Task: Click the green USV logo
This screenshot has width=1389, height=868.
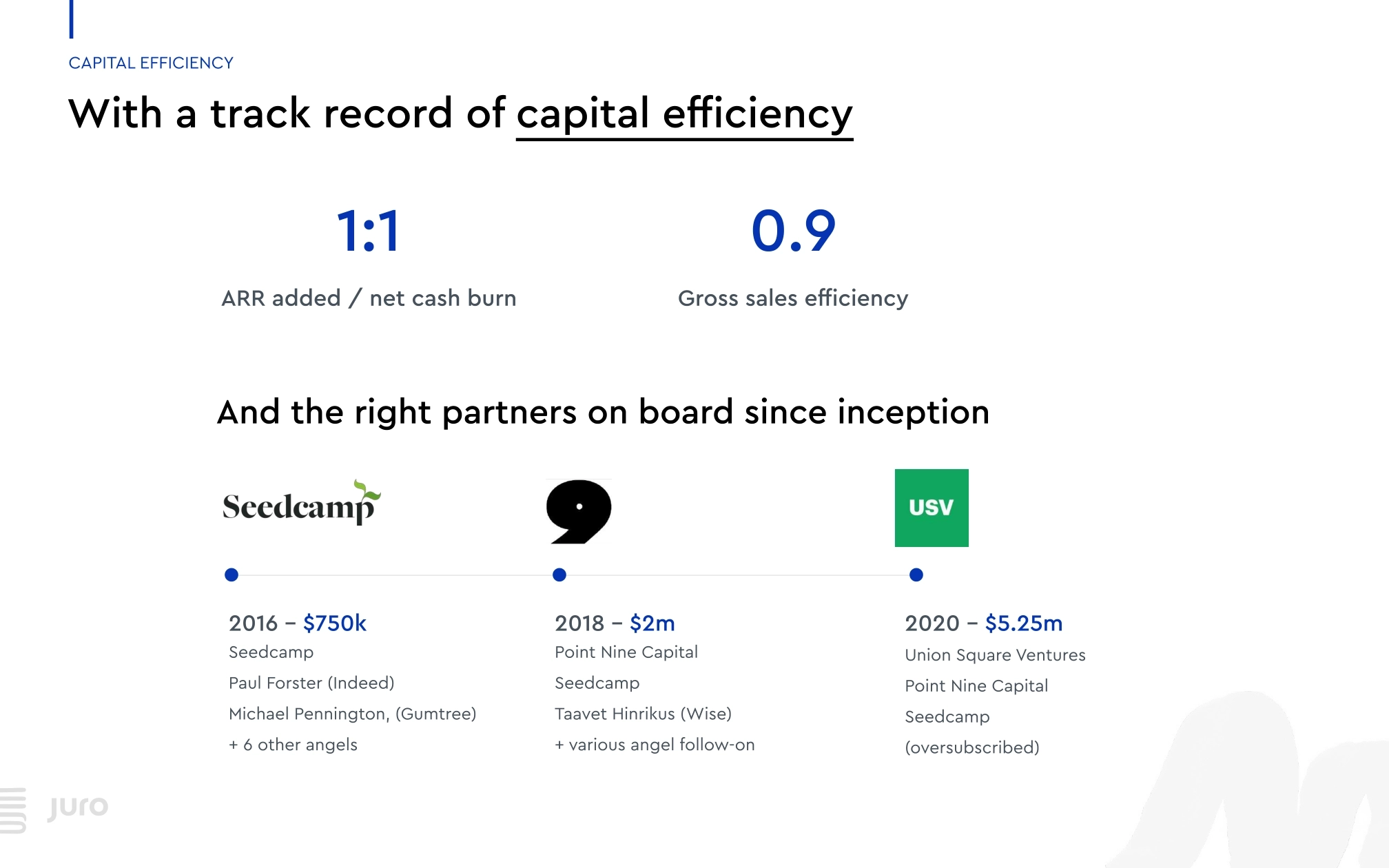Action: pyautogui.click(x=931, y=508)
